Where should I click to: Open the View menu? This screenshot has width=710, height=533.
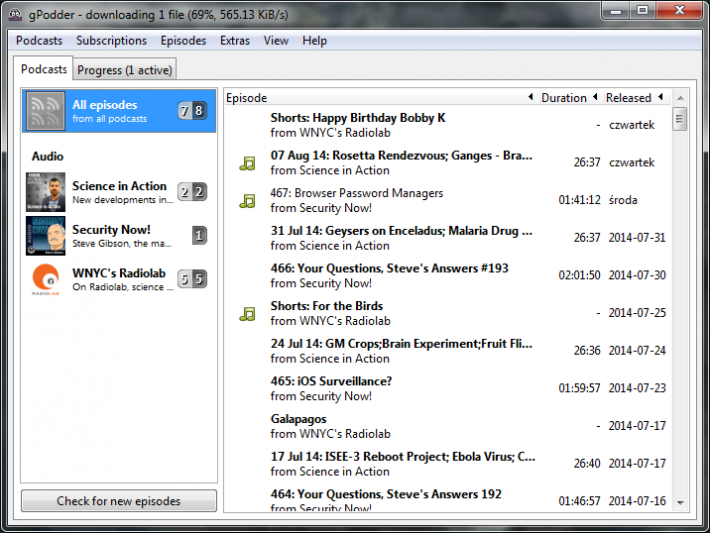(x=276, y=41)
